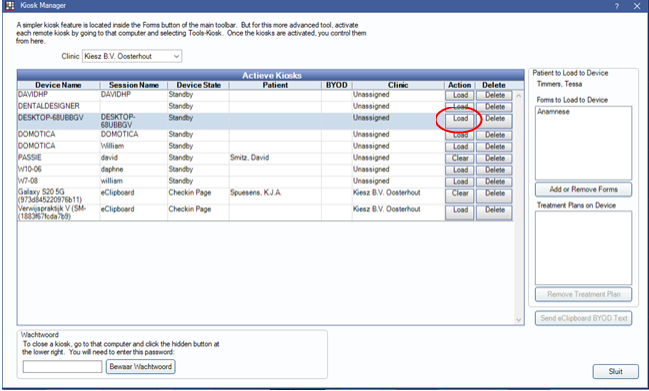Clear patient from Galaxy S20 5G device

[x=459, y=195]
